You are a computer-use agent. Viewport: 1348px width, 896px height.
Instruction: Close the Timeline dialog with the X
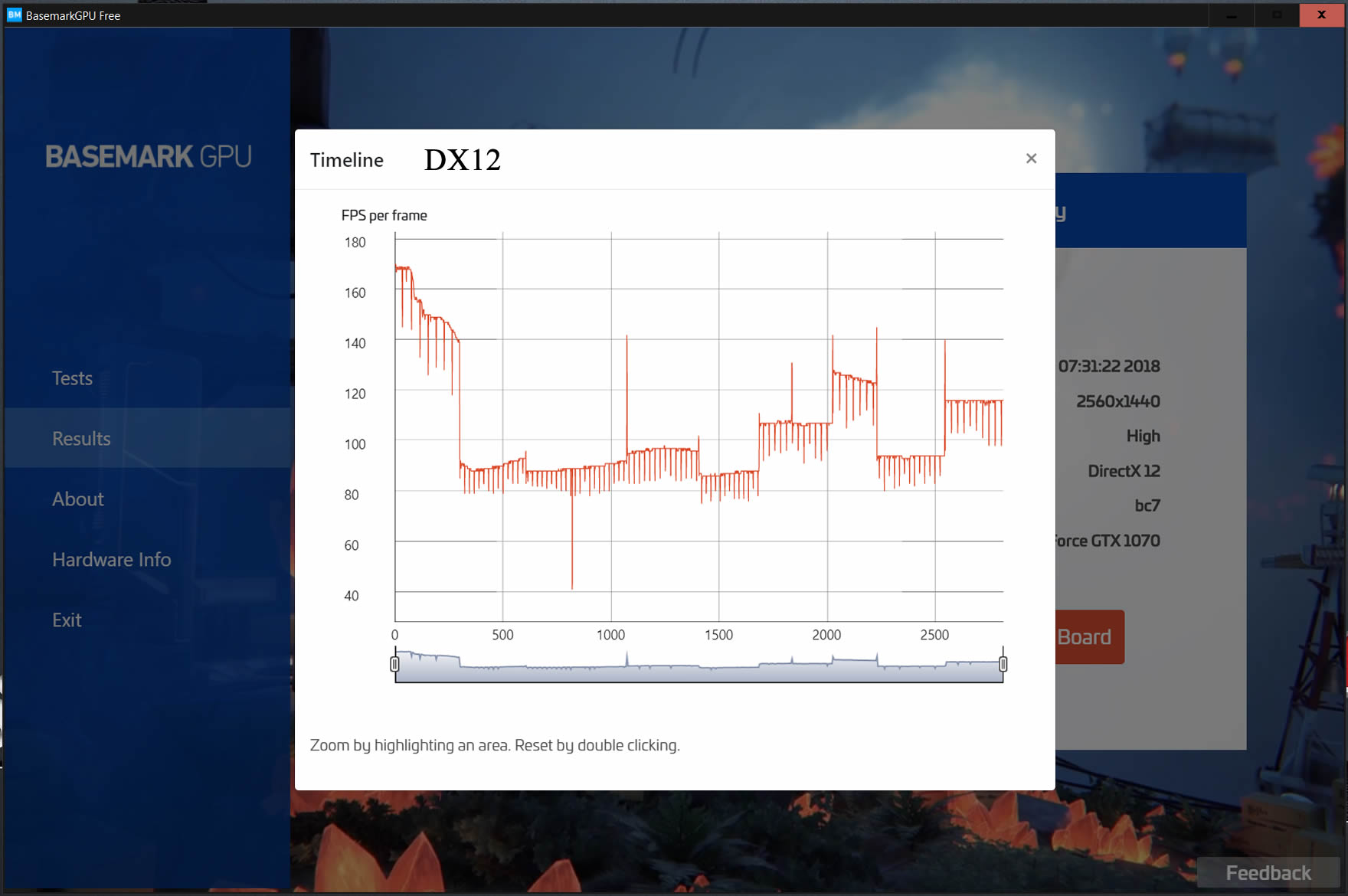point(1031,159)
